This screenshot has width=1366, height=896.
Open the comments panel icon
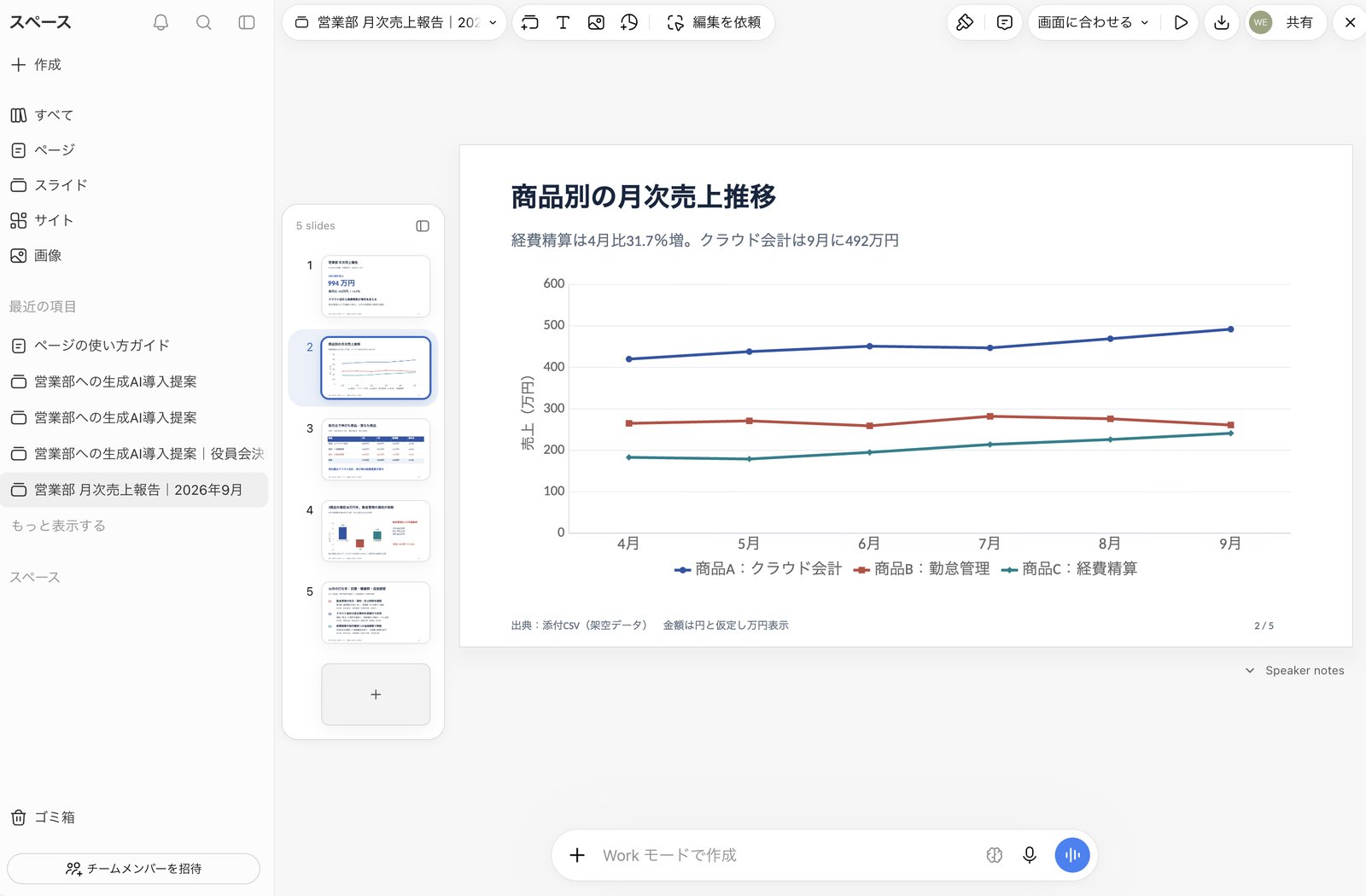tap(1004, 22)
